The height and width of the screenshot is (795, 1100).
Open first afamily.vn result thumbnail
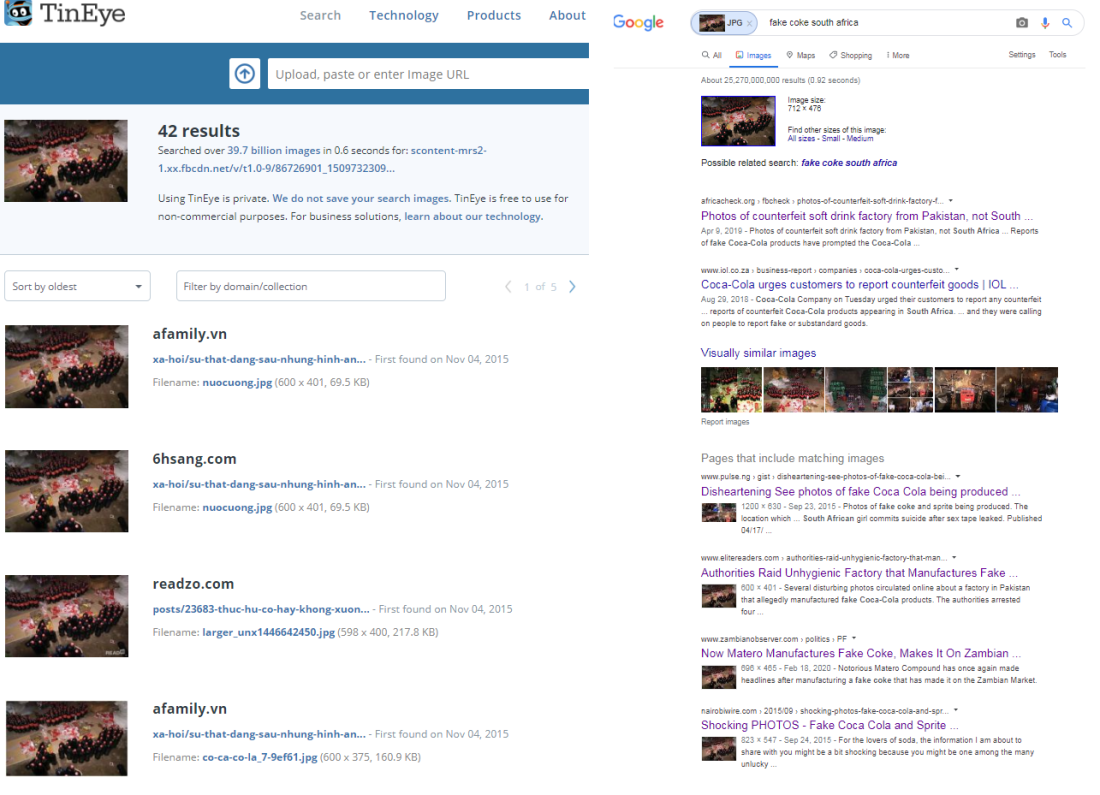click(x=67, y=366)
